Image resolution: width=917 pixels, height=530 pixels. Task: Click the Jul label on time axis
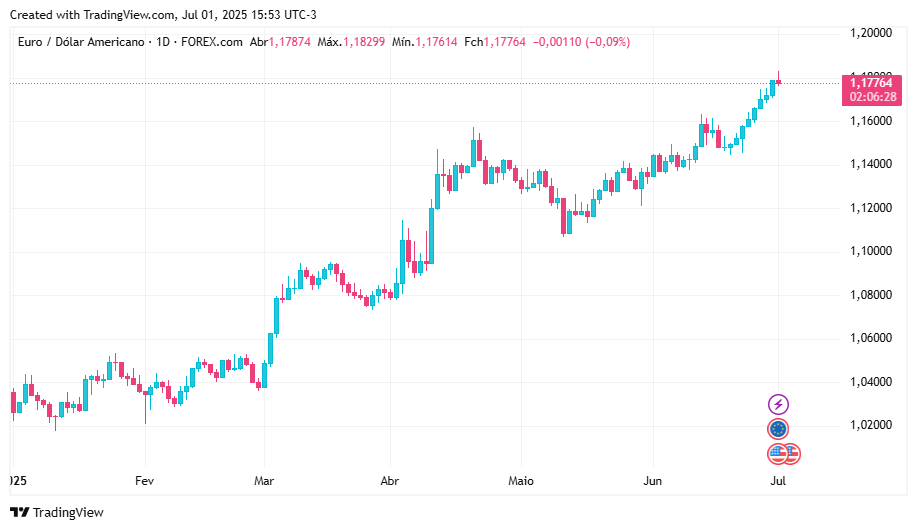778,481
